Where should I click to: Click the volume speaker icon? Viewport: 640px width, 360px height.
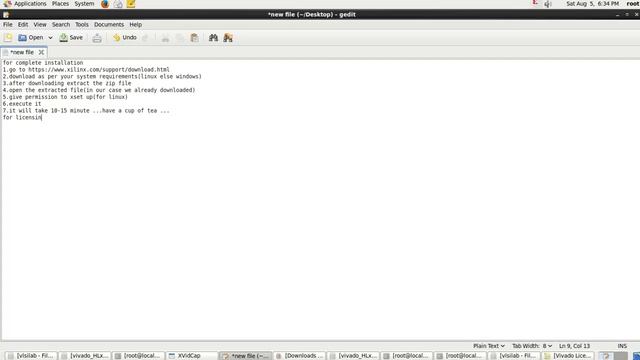coord(548,4)
